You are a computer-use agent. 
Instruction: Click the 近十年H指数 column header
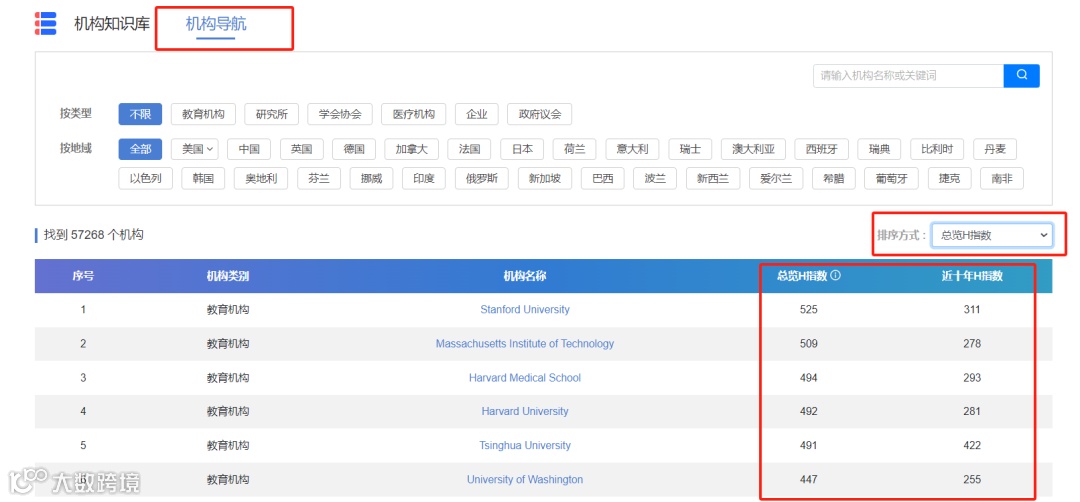[x=972, y=276]
